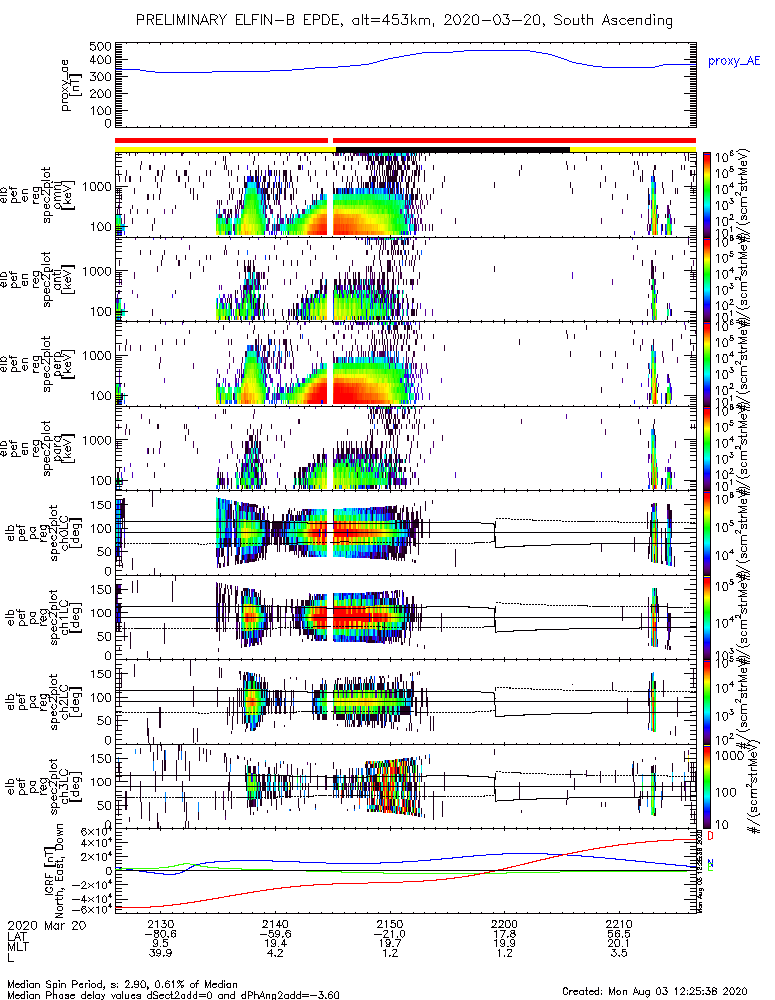
Task: Click the color bar beside the perp panel
Action: point(707,364)
